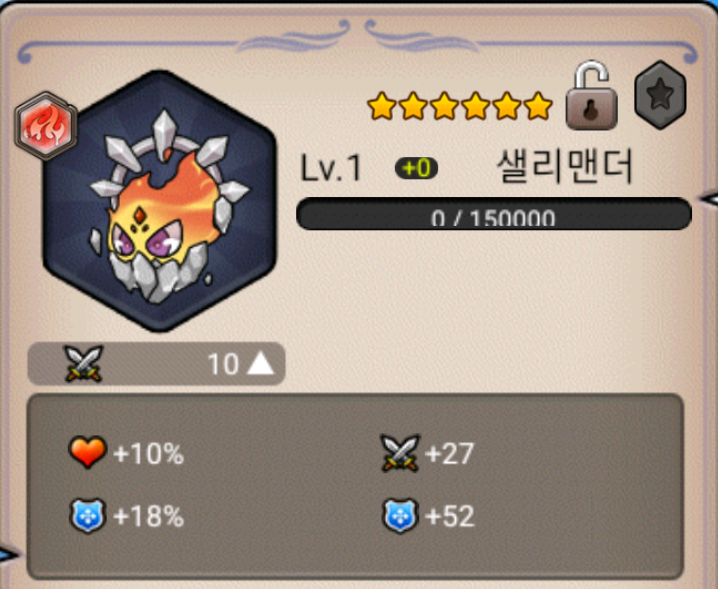Image resolution: width=718 pixels, height=589 pixels.
Task: Expand the white triangle beside 10
Action: 261,364
